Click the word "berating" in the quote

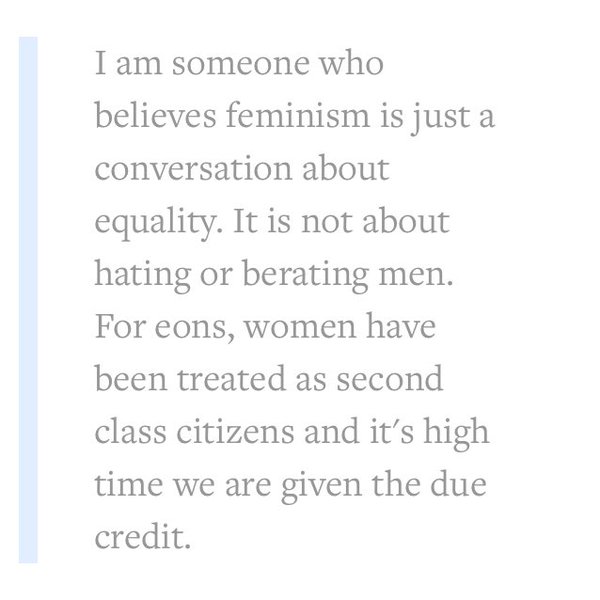[x=305, y=275]
